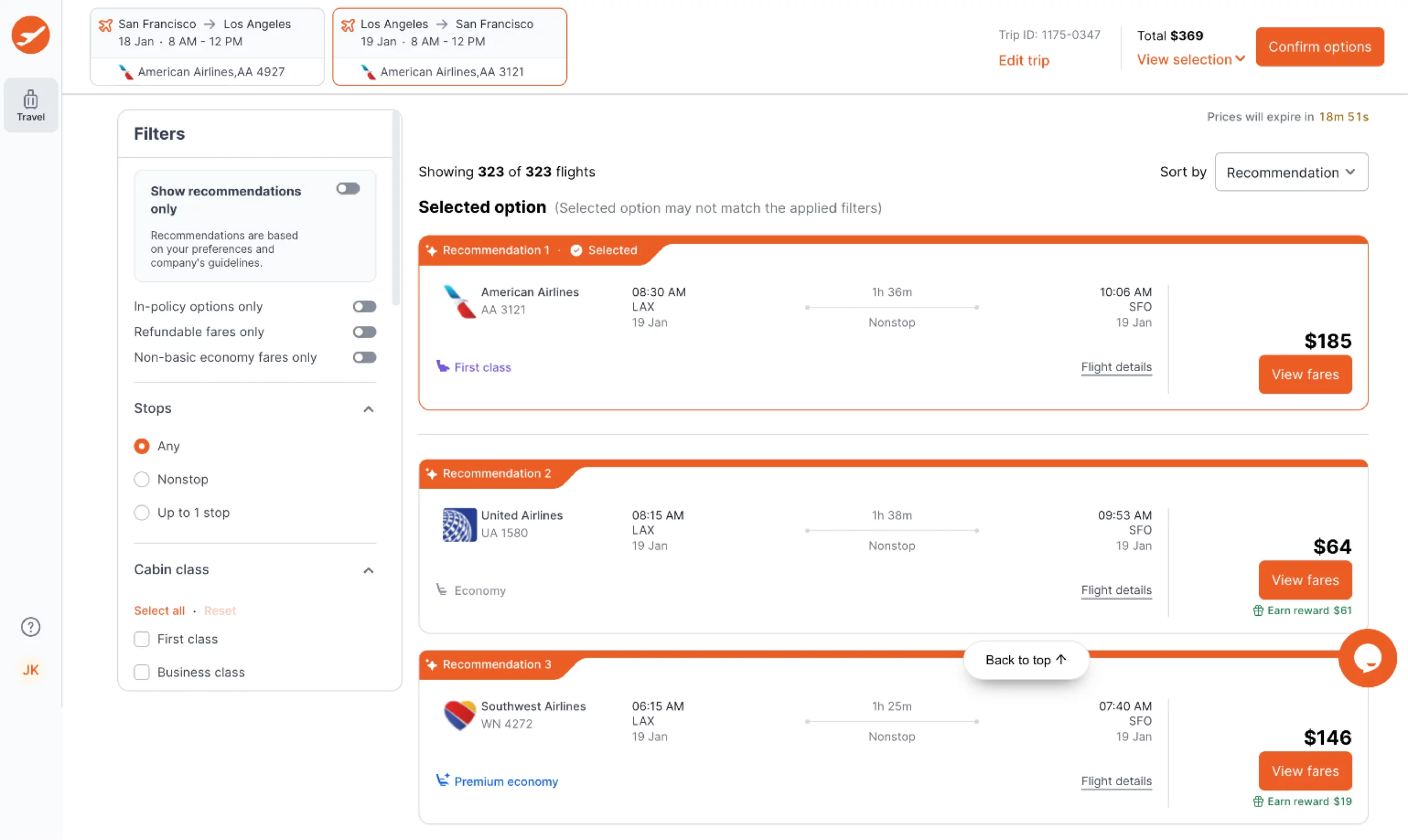Open the help question mark icon

pyautogui.click(x=31, y=627)
